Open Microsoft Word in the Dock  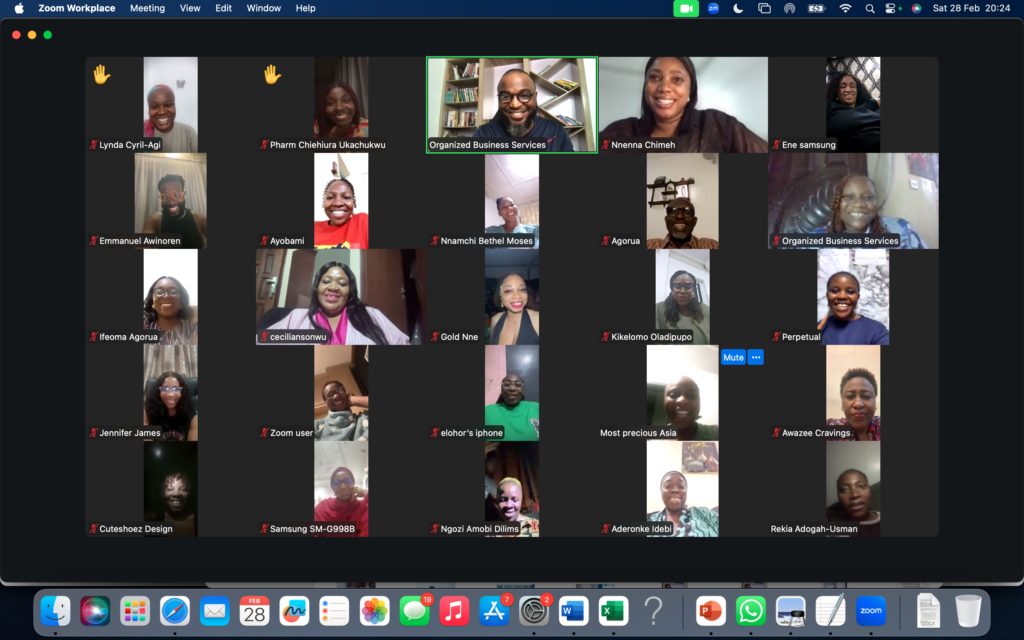[x=573, y=610]
